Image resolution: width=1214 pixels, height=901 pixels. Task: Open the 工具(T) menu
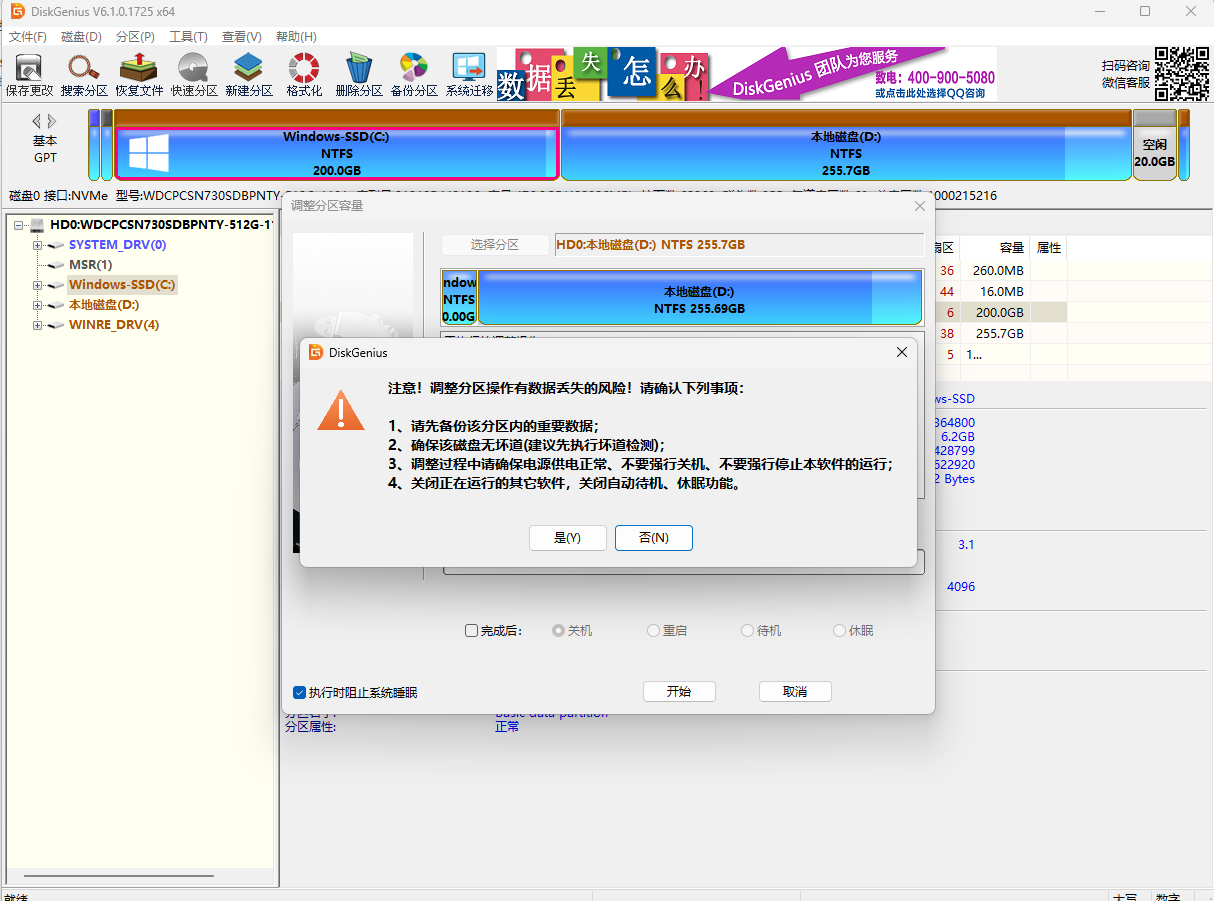click(188, 37)
